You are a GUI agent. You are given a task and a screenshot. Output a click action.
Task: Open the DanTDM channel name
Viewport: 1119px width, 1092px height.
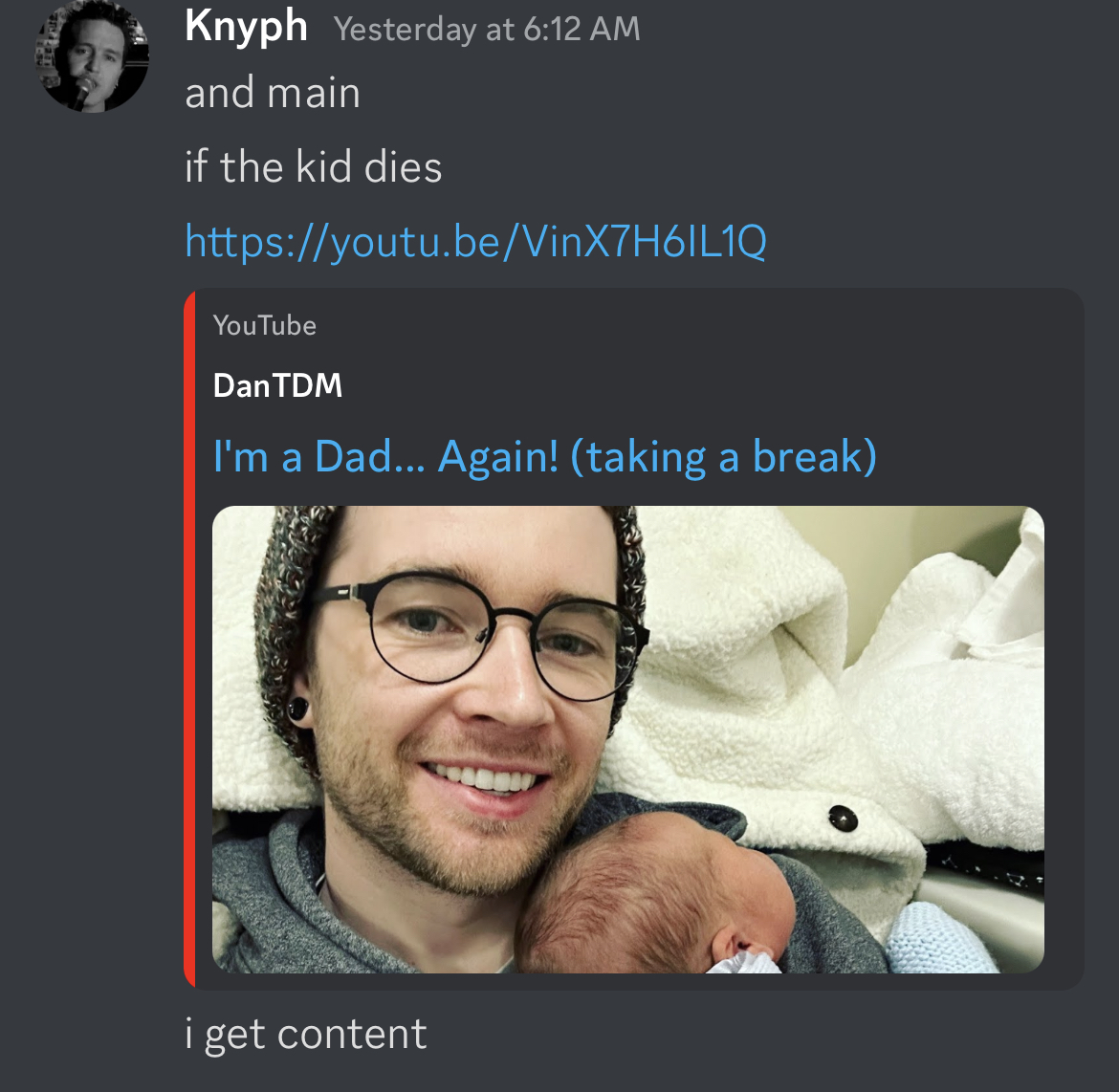[x=277, y=385]
